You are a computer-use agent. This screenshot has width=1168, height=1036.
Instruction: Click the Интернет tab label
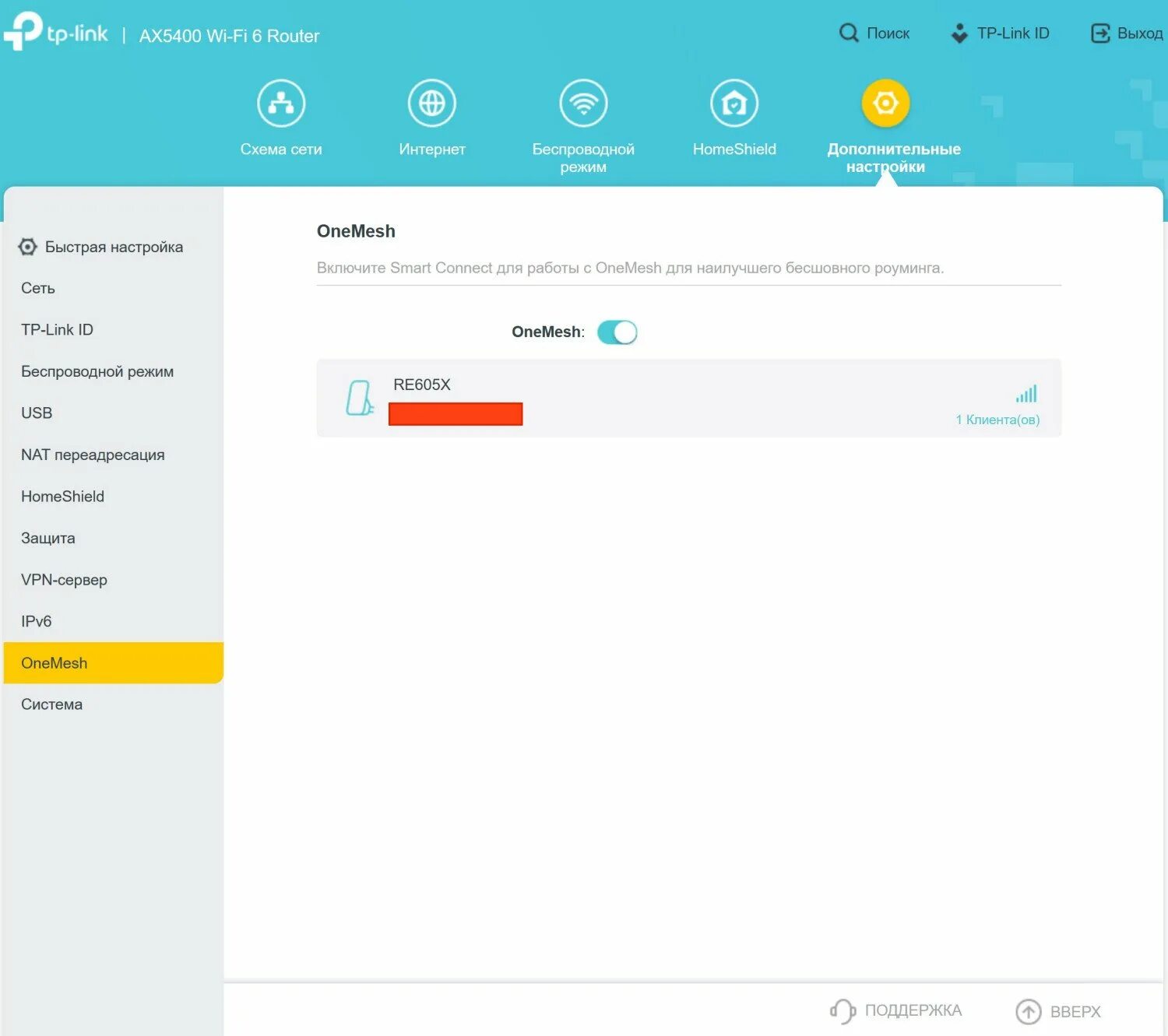[x=432, y=149]
